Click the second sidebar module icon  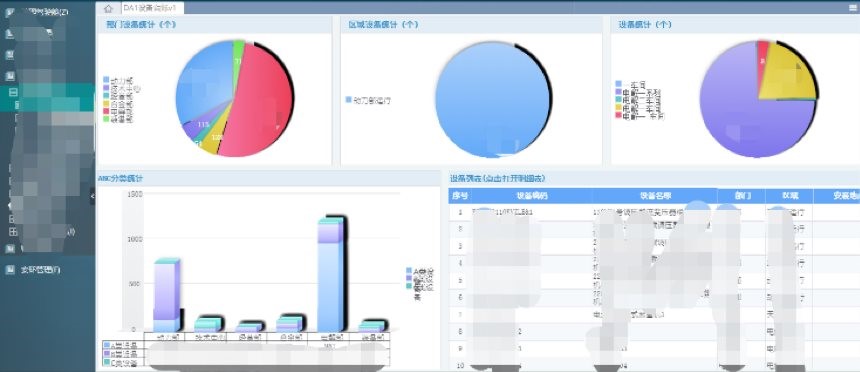(9, 33)
